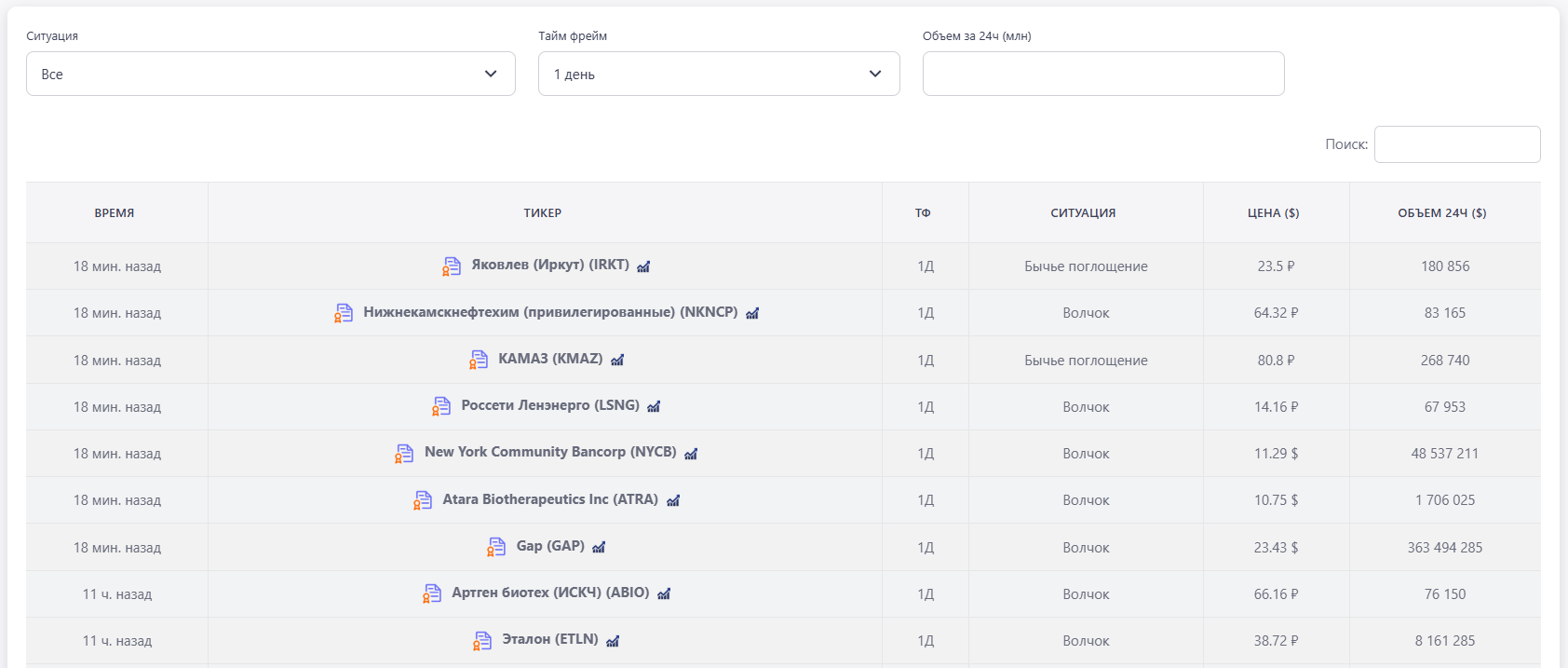Sort table by ЦЕНА ($) column header
This screenshot has width=1568, height=668.
point(1273,213)
